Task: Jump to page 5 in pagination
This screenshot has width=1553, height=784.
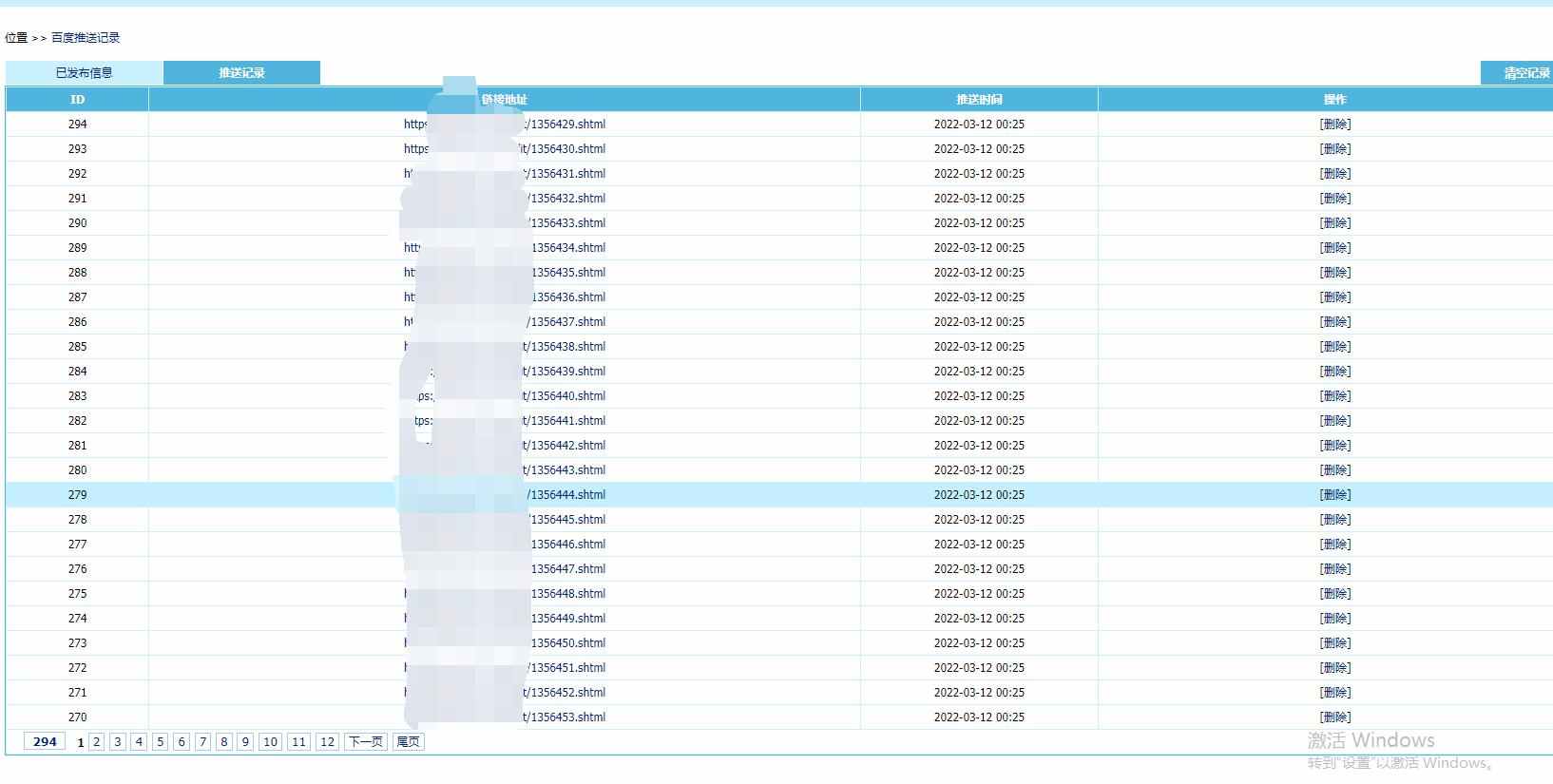Action: (160, 742)
